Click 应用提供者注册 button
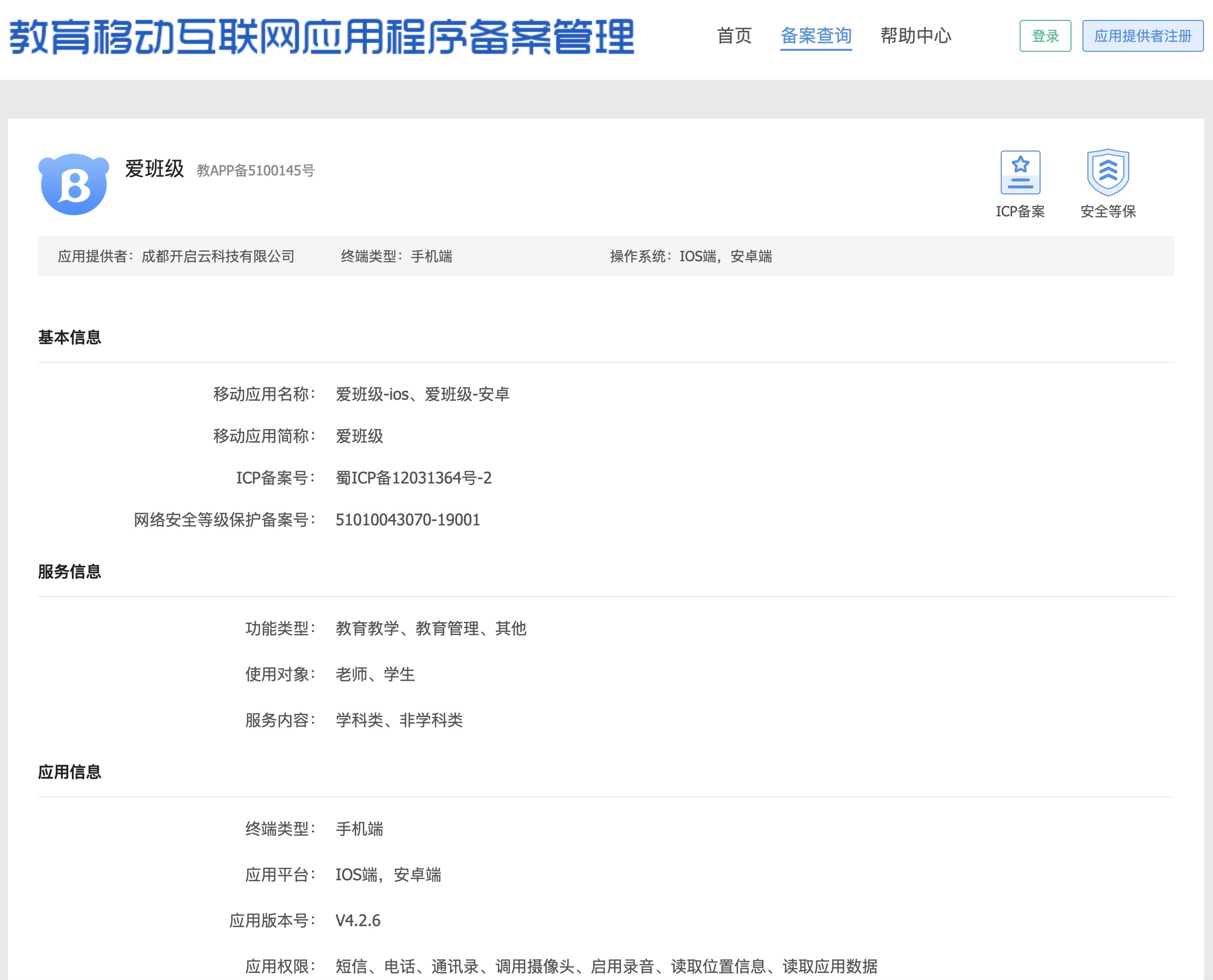The width and height of the screenshot is (1213, 980). (1142, 36)
